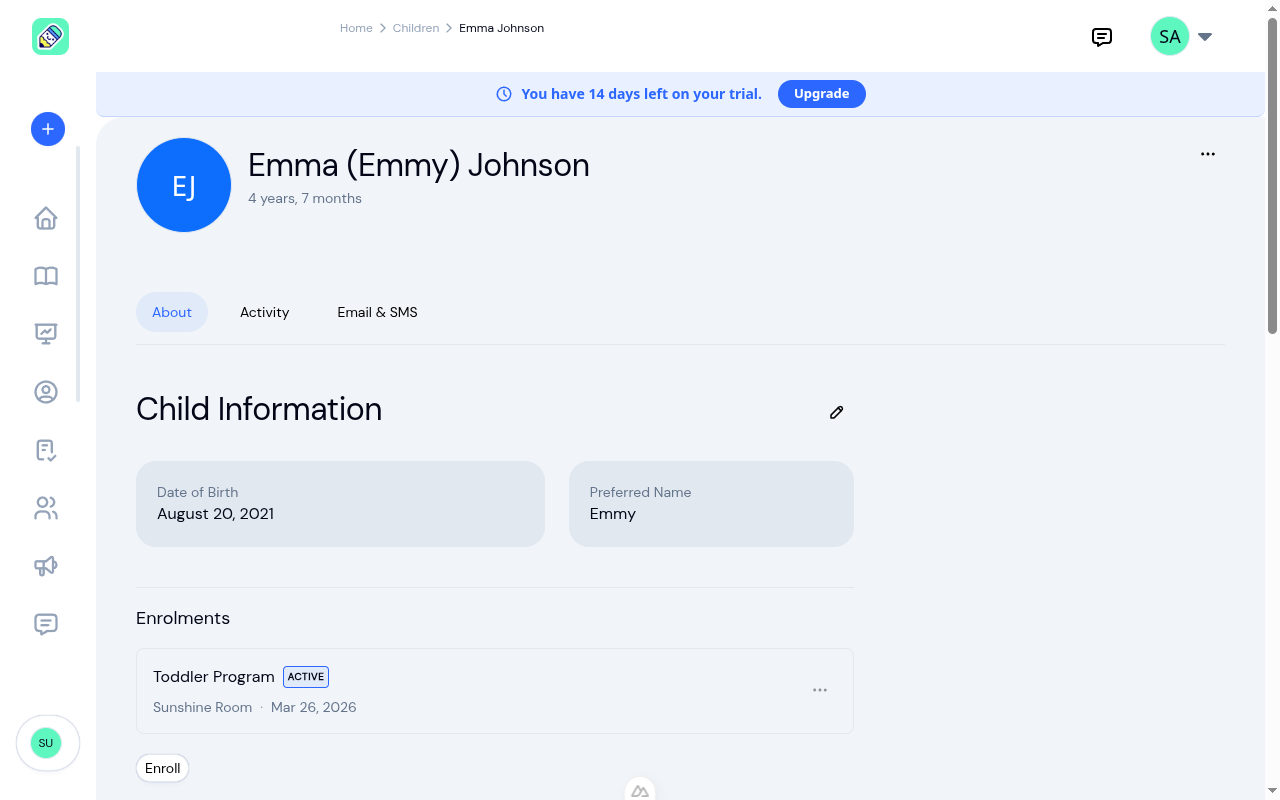Image resolution: width=1280 pixels, height=800 pixels.
Task: Switch to the Email & SMS tab
Action: point(377,312)
